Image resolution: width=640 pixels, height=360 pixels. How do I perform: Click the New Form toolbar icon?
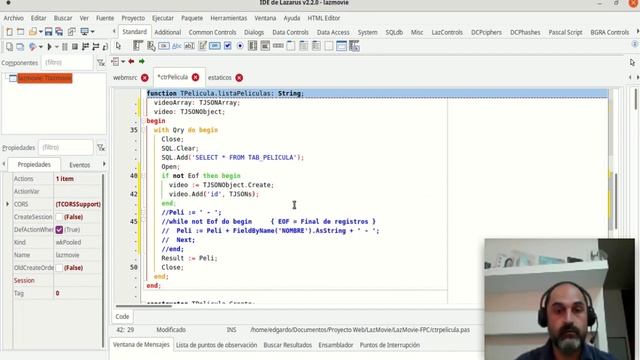(x=20, y=32)
